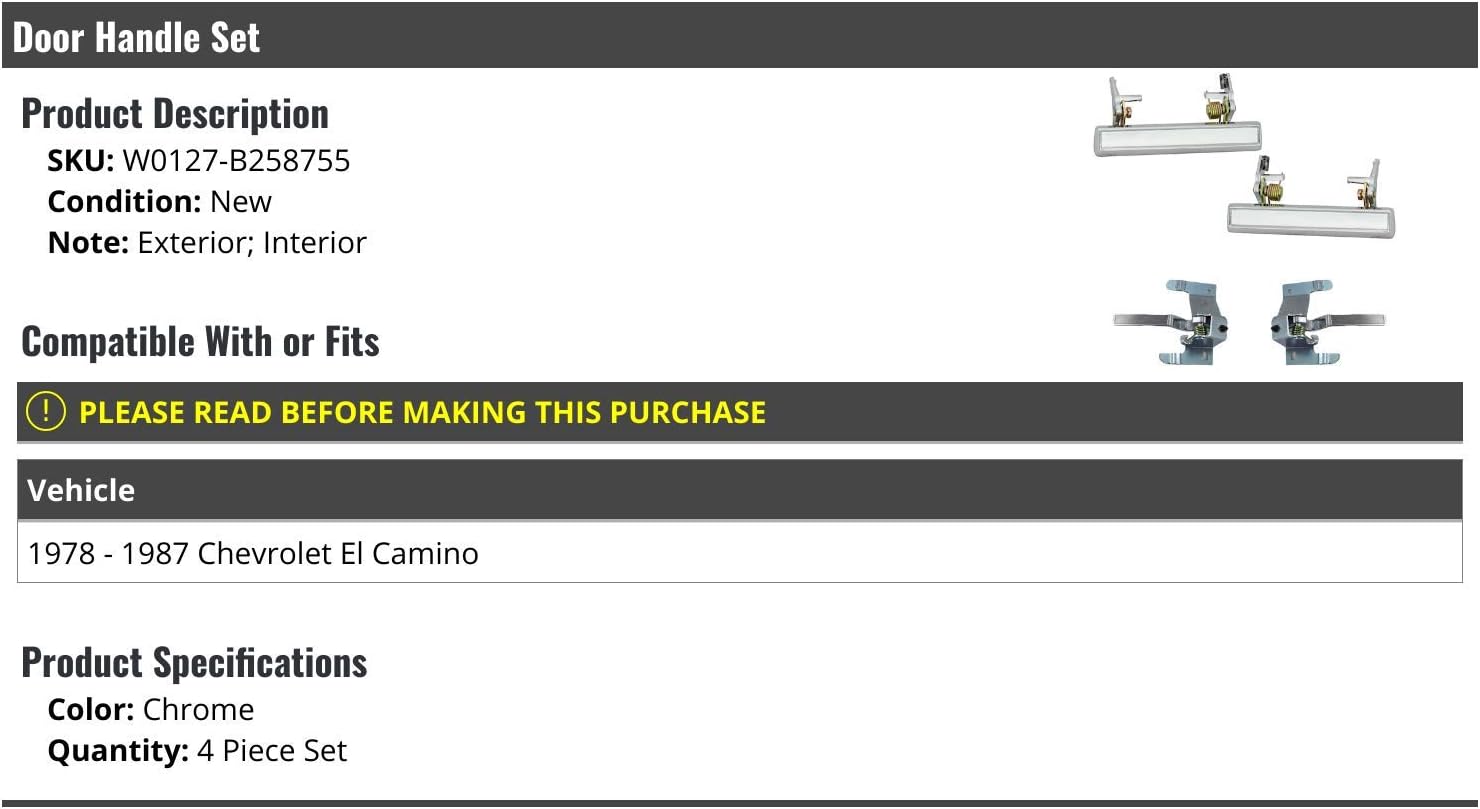
Task: Click the Product Description heading
Action: pos(175,114)
